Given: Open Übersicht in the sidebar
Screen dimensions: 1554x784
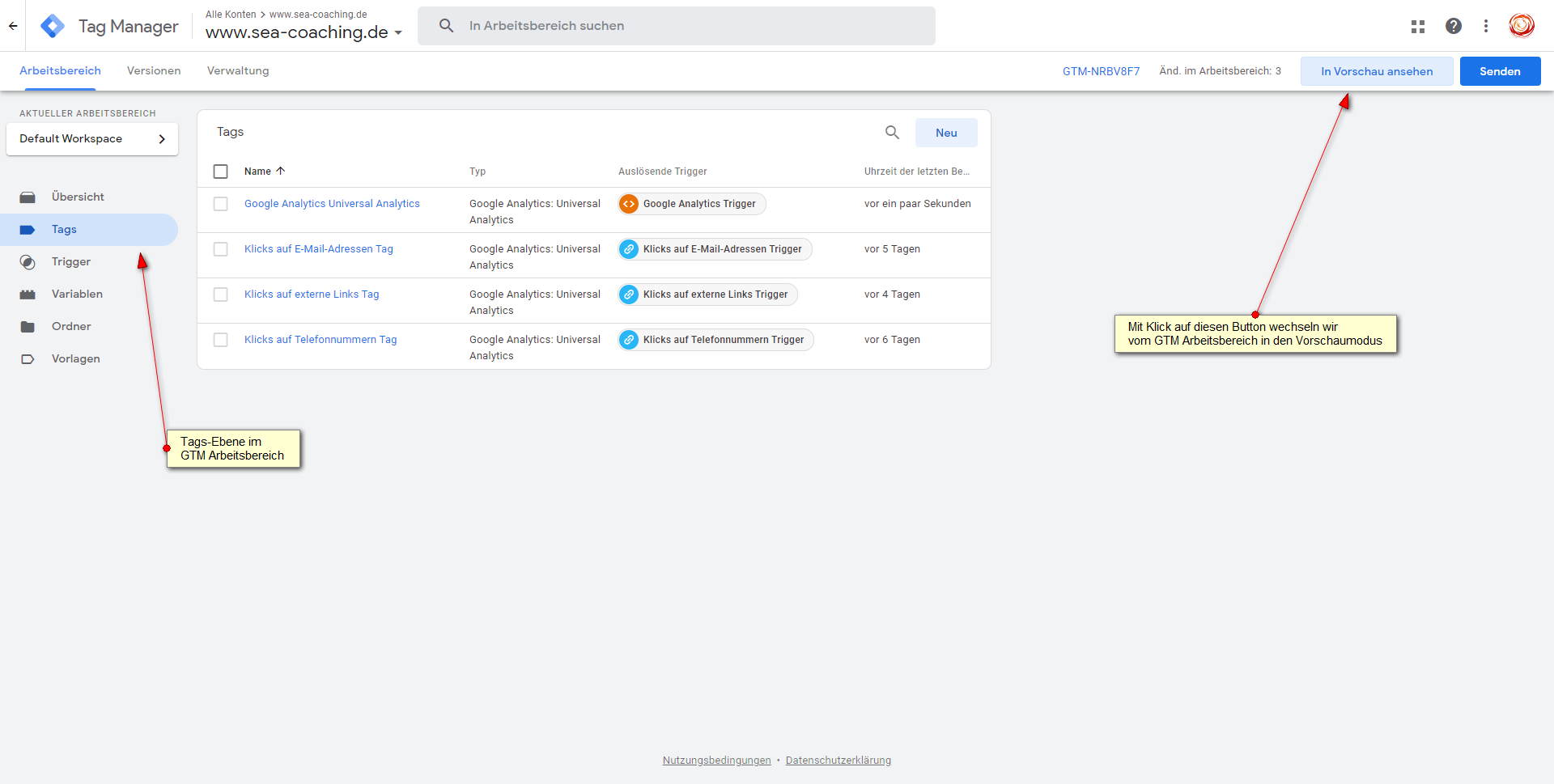Looking at the screenshot, I should click(x=78, y=197).
